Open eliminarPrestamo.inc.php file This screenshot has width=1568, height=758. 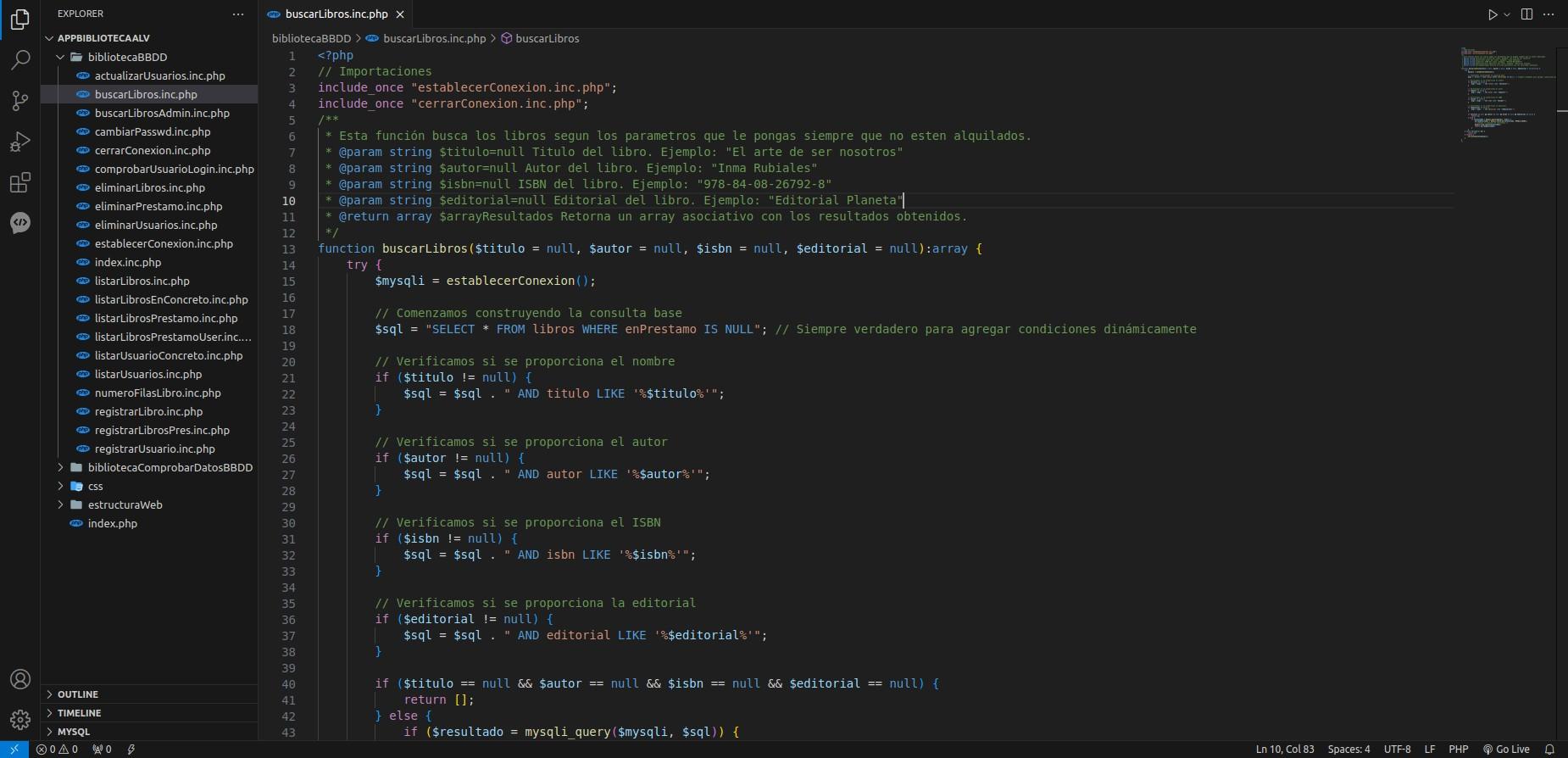pos(149,206)
